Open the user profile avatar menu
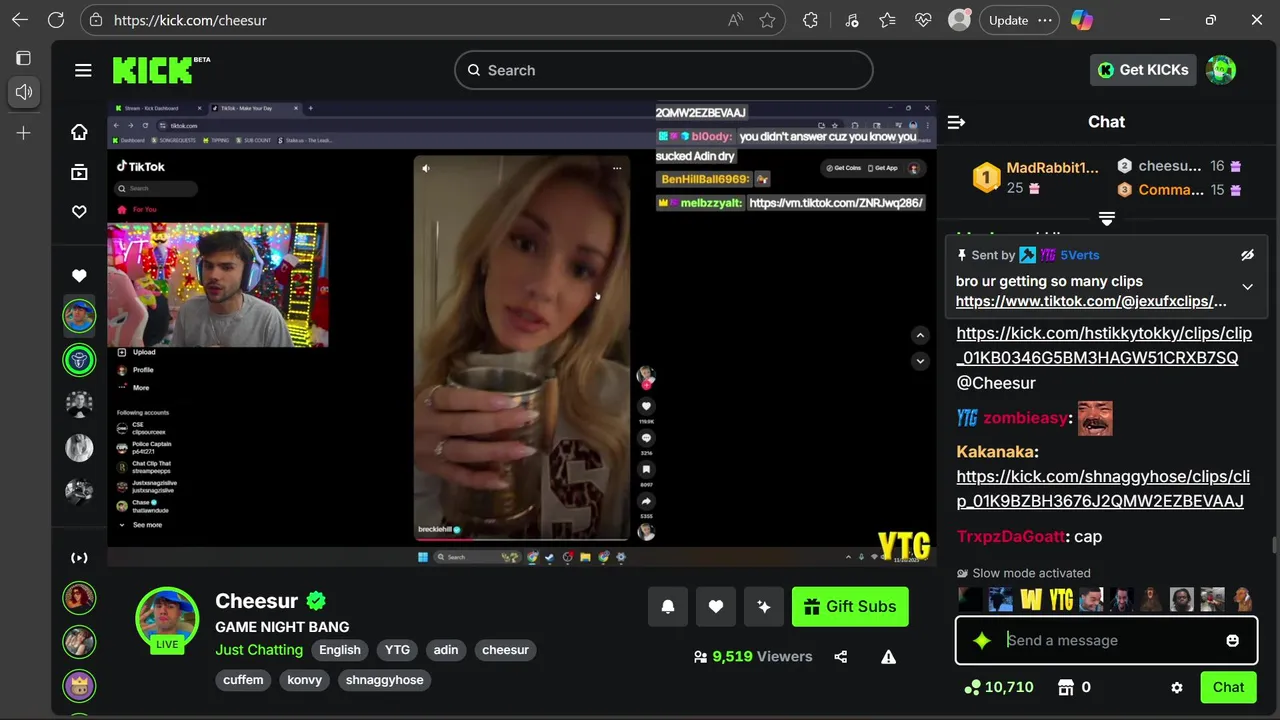The width and height of the screenshot is (1280, 720). 1221,70
